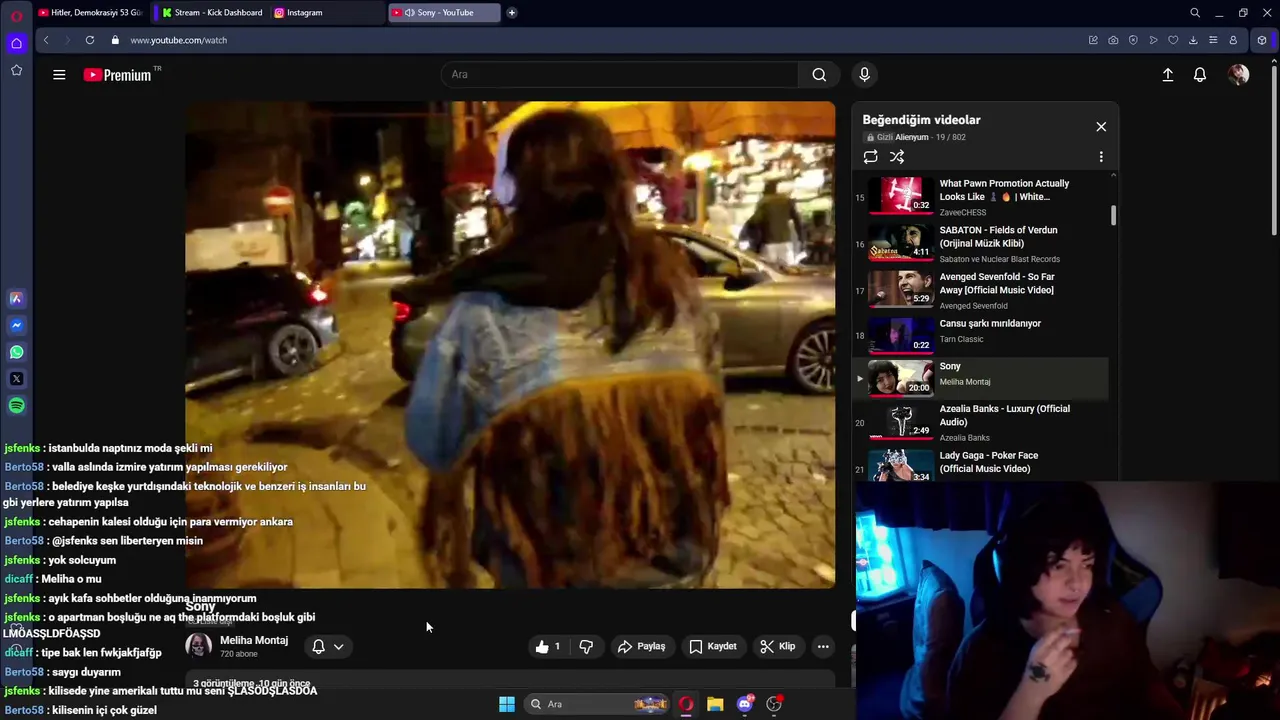Open File Explorer from the taskbar
This screenshot has width=1280, height=720.
(x=715, y=704)
